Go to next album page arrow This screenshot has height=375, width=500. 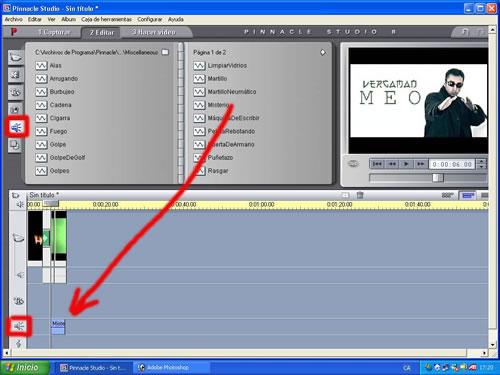(323, 52)
